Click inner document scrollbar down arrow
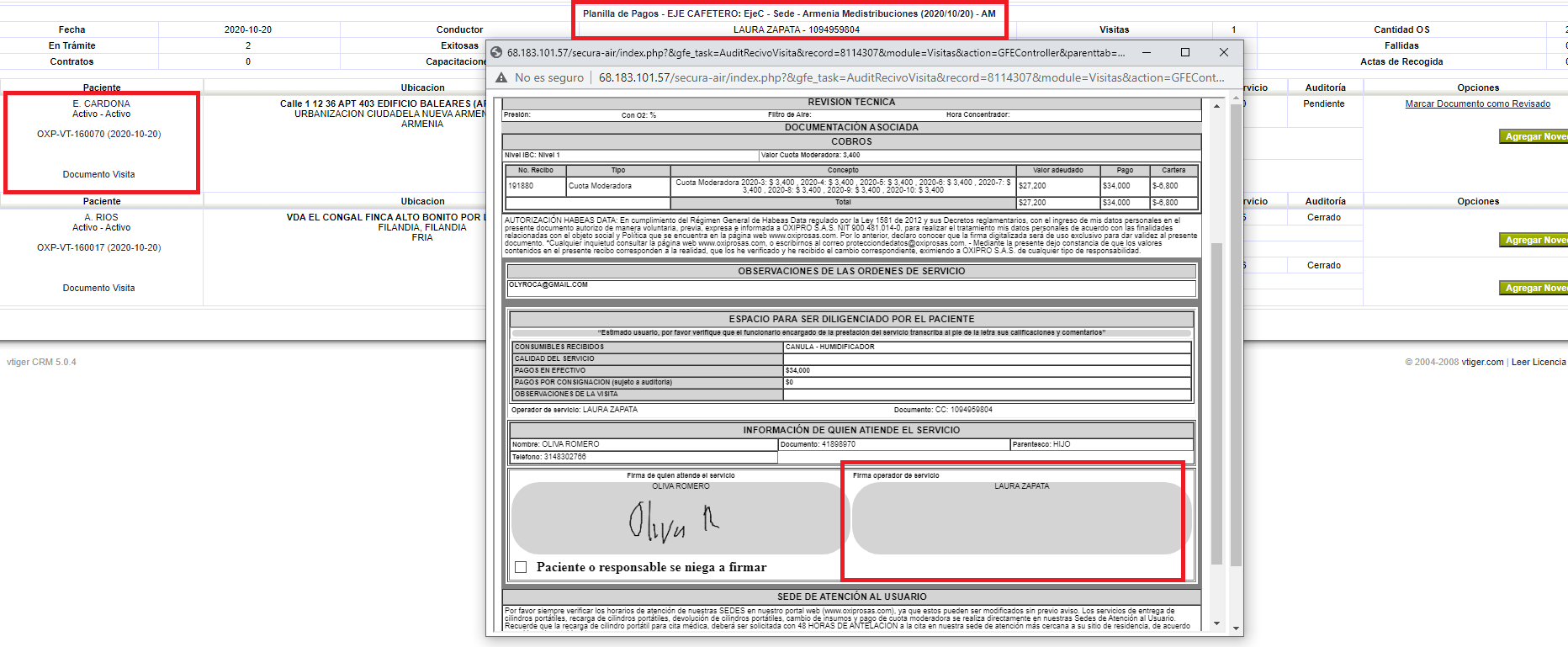1568x647 pixels. click(x=1216, y=623)
